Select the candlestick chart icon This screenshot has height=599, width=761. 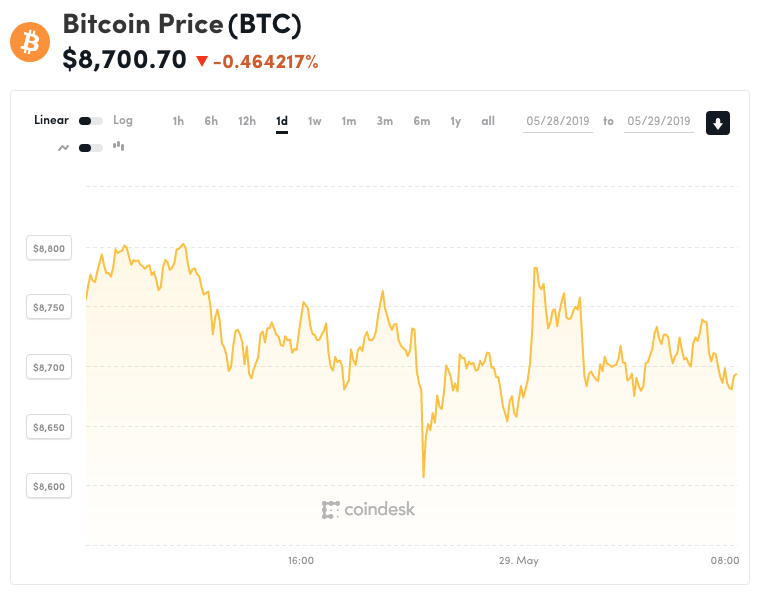118,146
